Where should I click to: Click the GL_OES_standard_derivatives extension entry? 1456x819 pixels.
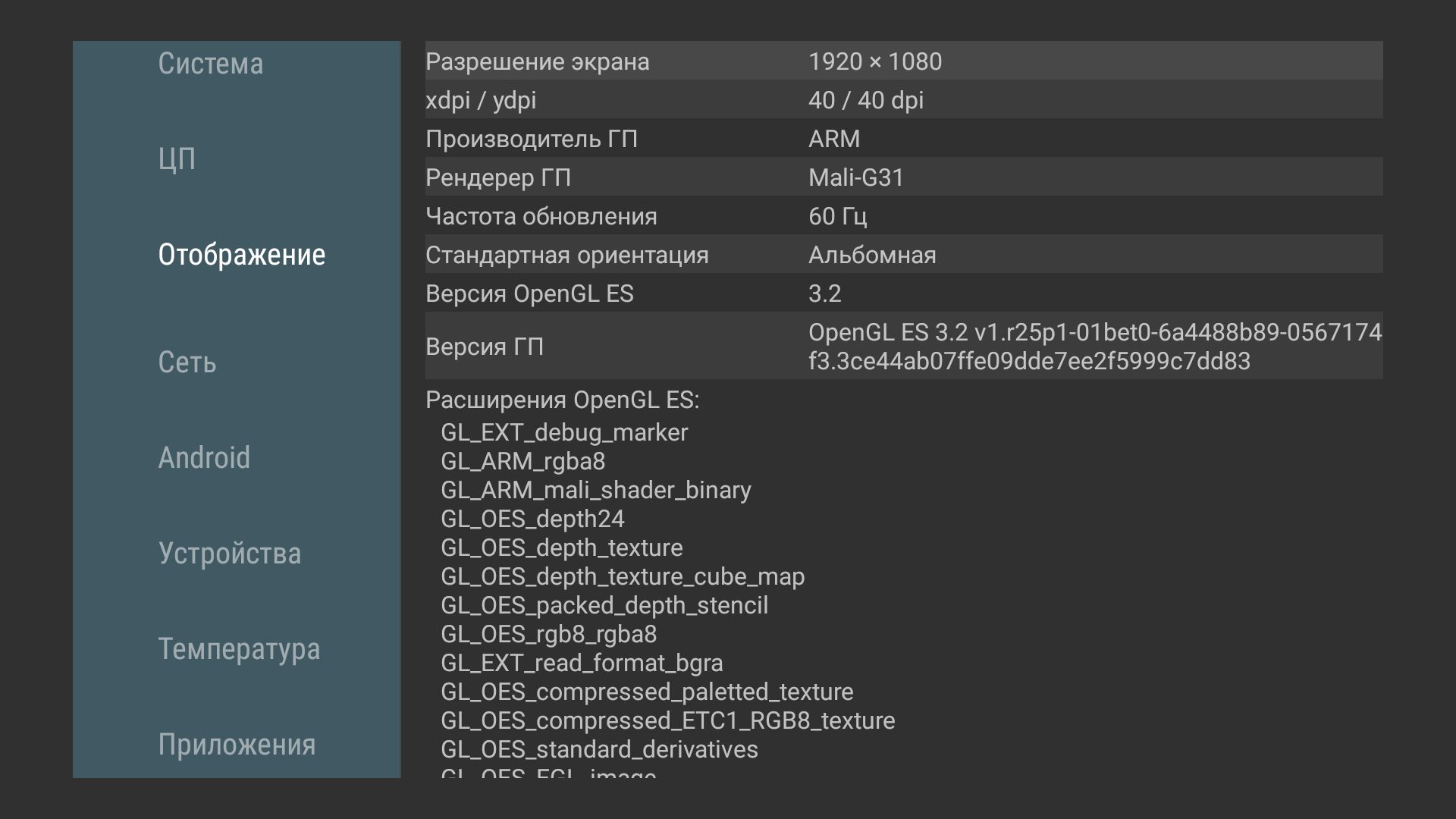tap(599, 749)
